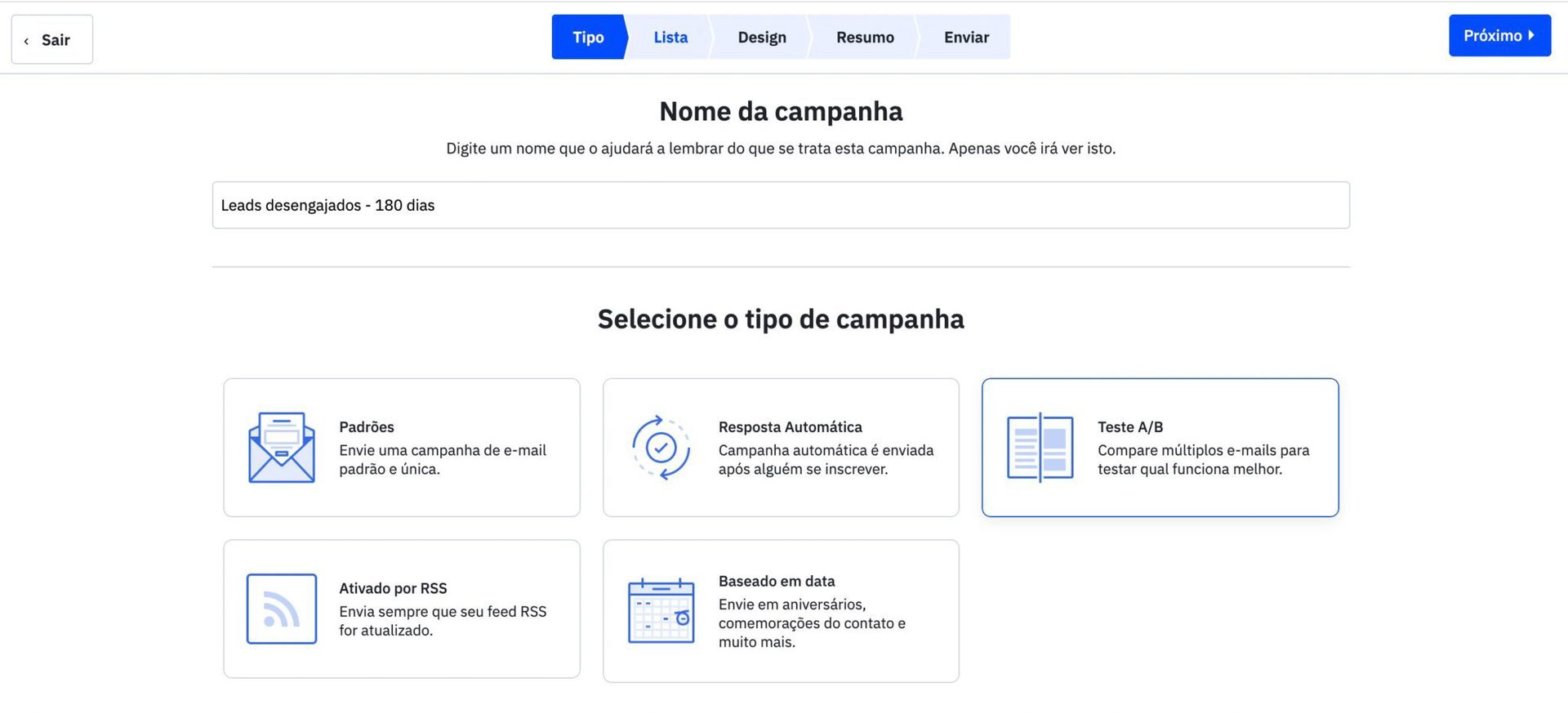Click the RSS feed icon
1568x714 pixels.
281,609
